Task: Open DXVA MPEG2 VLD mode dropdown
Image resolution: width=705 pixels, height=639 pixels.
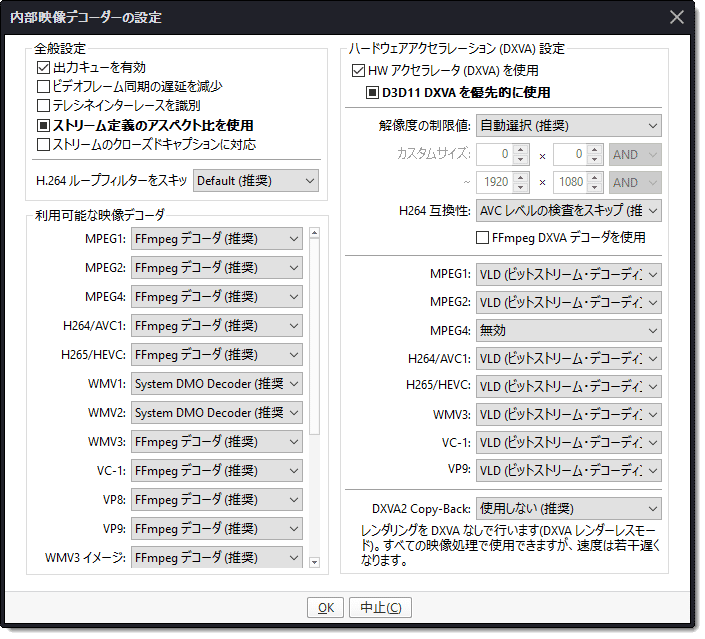Action: tap(569, 303)
